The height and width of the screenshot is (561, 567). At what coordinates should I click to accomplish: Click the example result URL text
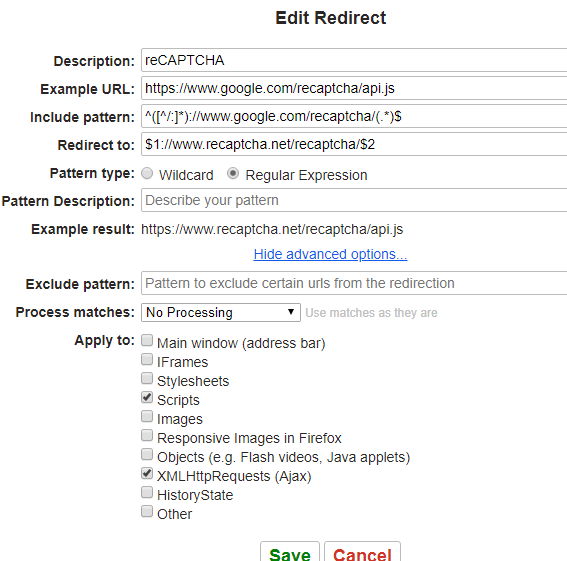pos(272,229)
